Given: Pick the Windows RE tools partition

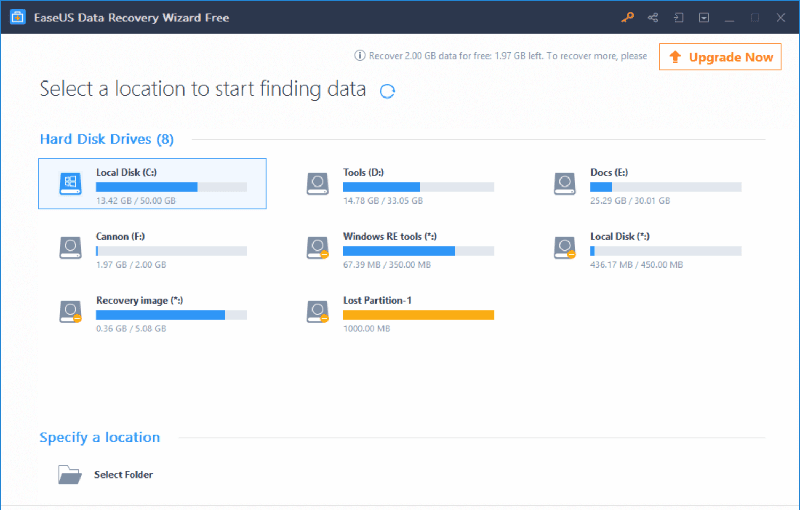Looking at the screenshot, I should point(400,248).
